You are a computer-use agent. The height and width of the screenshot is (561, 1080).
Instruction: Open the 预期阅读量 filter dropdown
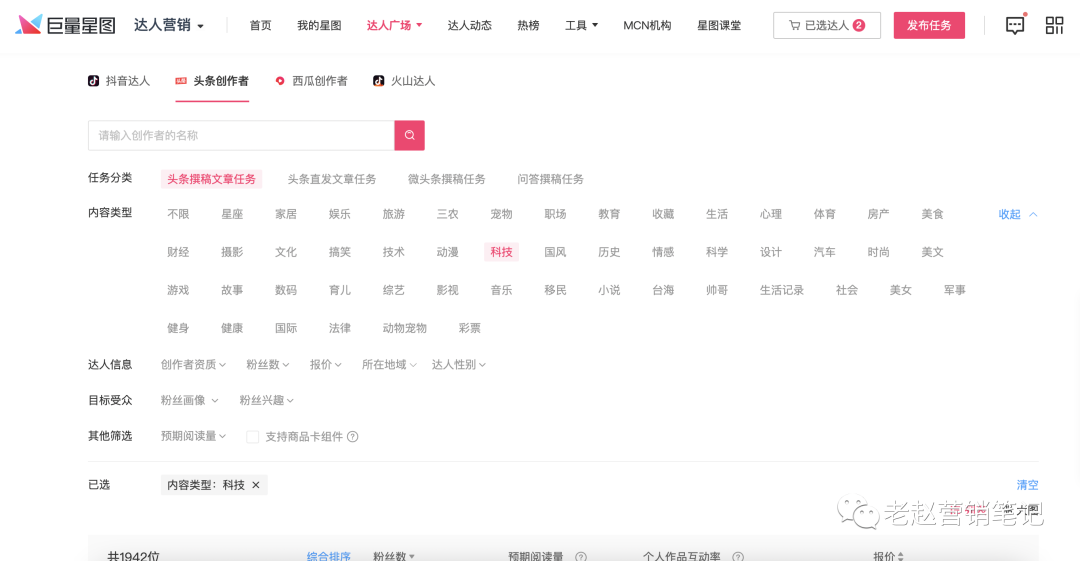click(x=193, y=436)
